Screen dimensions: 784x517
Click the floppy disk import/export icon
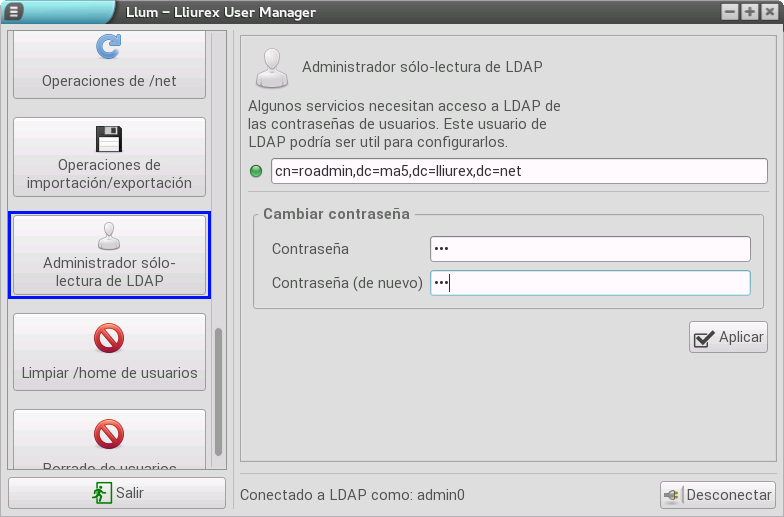click(108, 138)
